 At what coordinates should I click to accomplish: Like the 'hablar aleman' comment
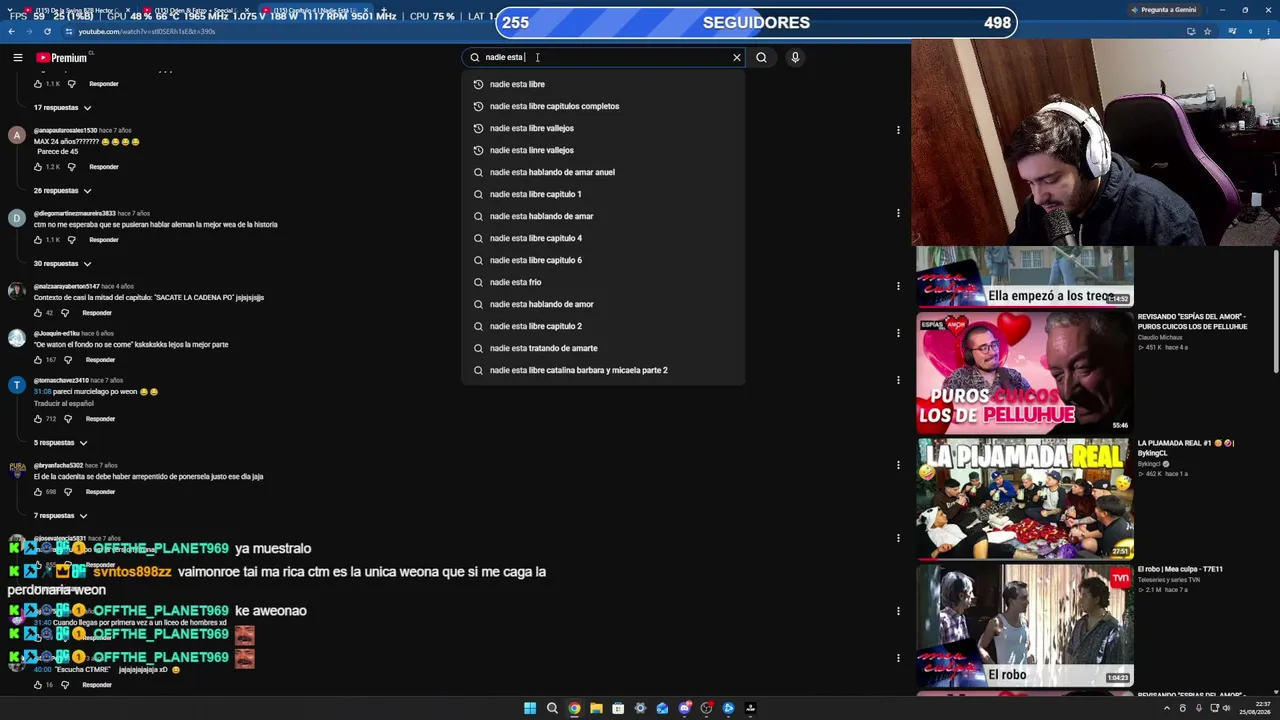(x=39, y=240)
